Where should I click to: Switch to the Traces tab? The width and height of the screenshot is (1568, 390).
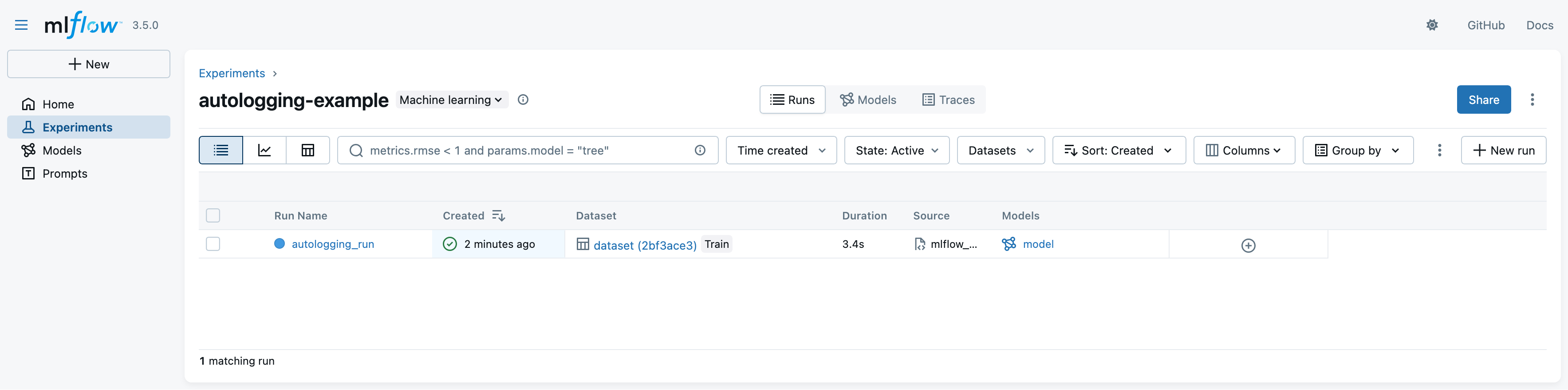tap(948, 100)
